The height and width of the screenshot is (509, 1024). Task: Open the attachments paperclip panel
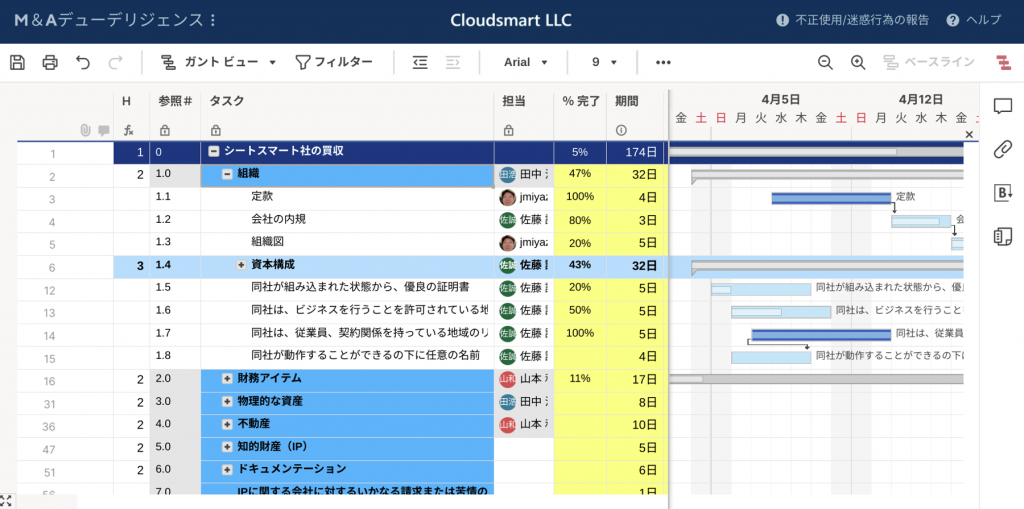1002,149
